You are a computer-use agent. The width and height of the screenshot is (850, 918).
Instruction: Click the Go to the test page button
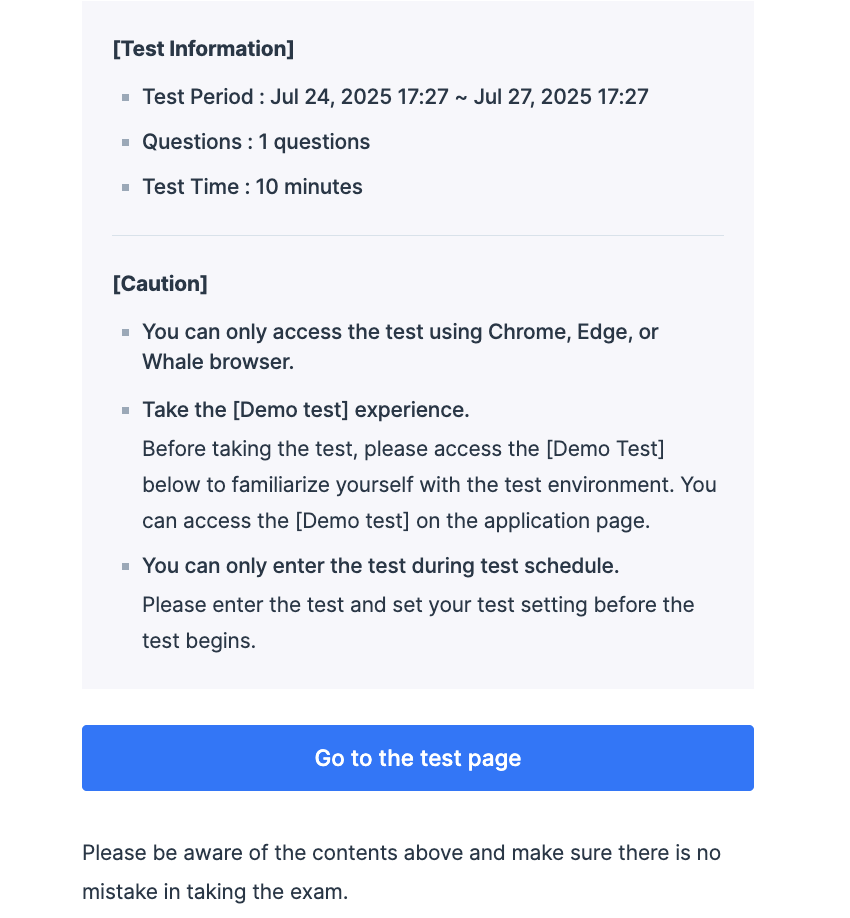pos(417,758)
